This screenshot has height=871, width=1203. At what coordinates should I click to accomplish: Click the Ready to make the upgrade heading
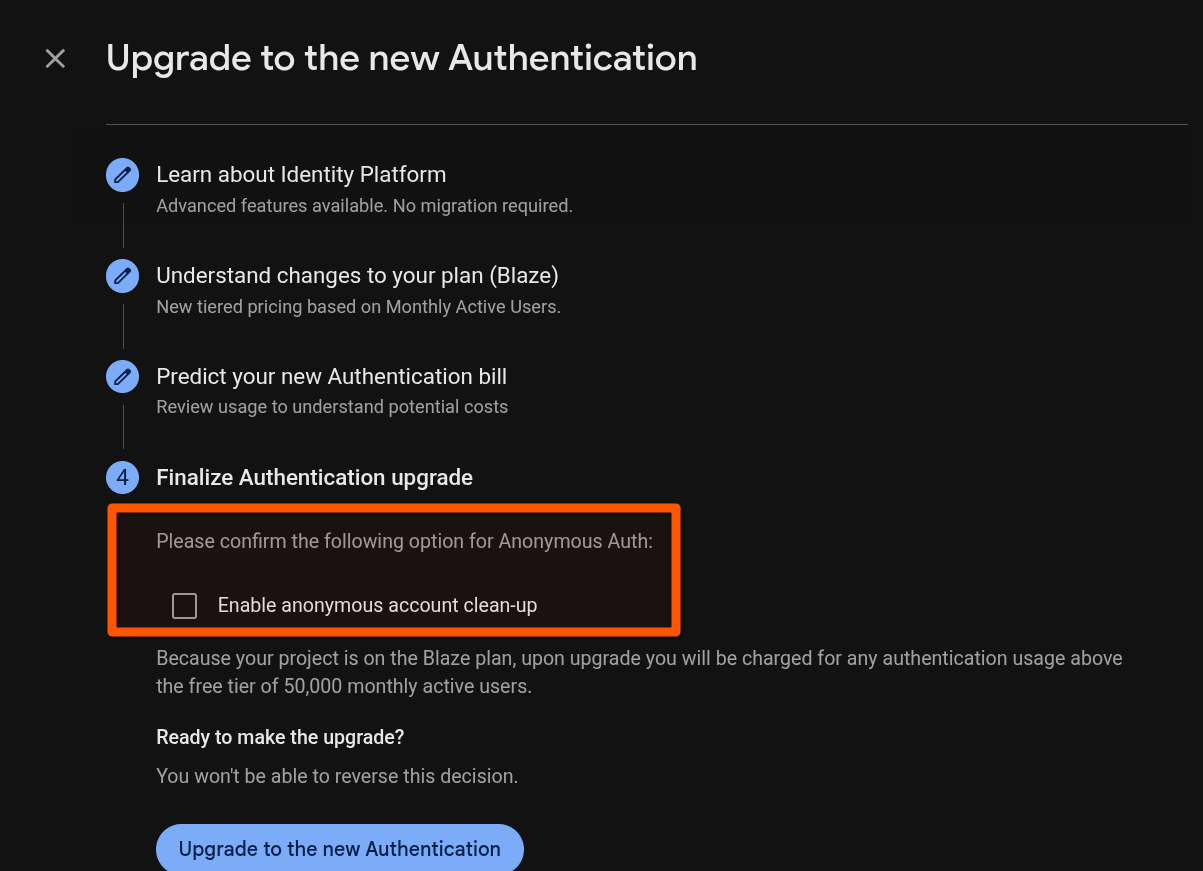[279, 737]
